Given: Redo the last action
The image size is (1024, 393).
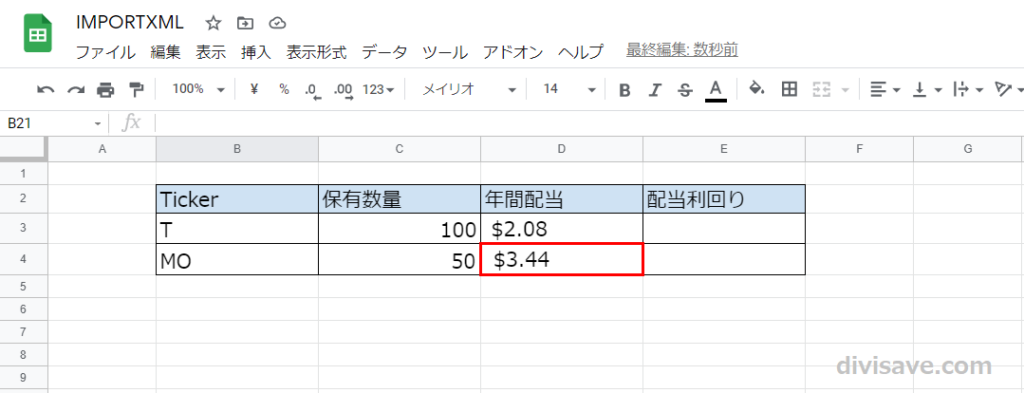Looking at the screenshot, I should (76, 89).
